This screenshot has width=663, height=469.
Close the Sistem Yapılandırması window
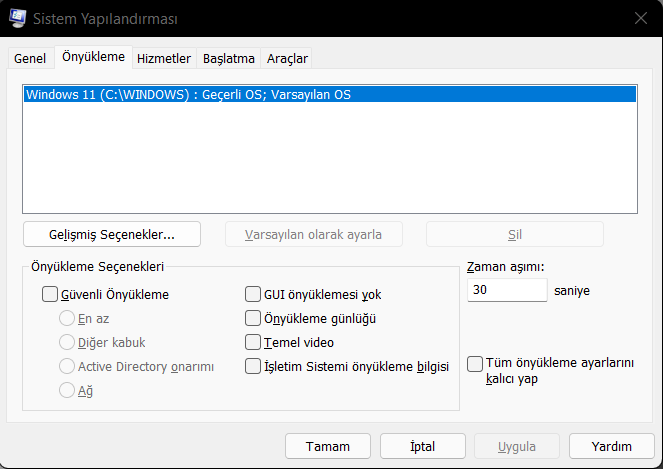[640, 17]
